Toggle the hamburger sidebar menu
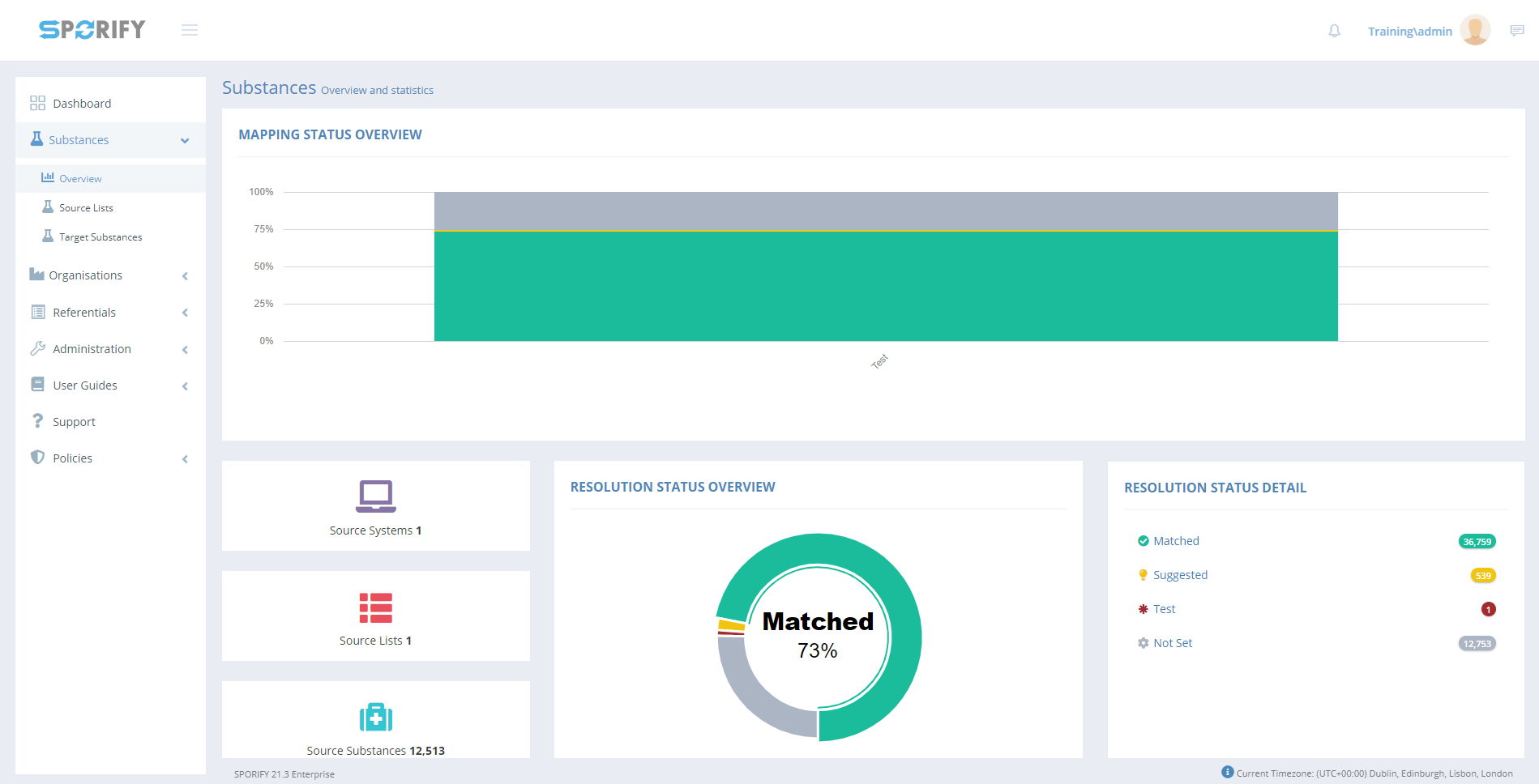The width and height of the screenshot is (1539, 784). 190,30
